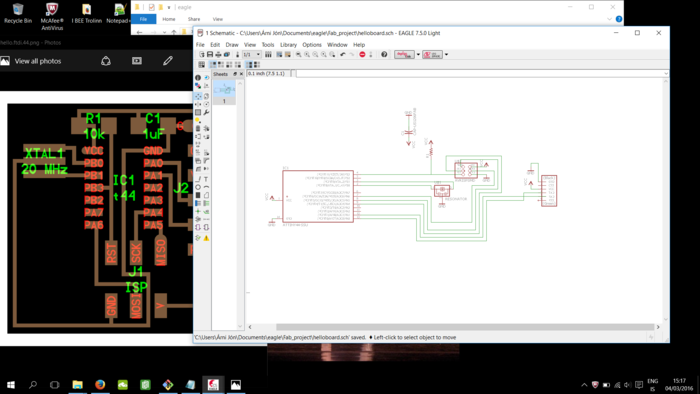The width and height of the screenshot is (700, 394).
Task: Close the Sheets panel
Action: (x=242, y=74)
